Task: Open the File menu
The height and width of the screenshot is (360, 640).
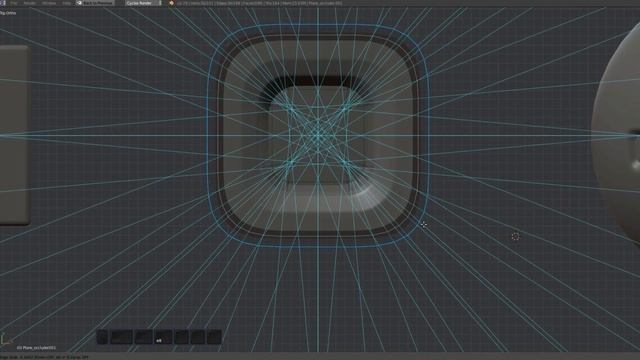Action: (14, 3)
